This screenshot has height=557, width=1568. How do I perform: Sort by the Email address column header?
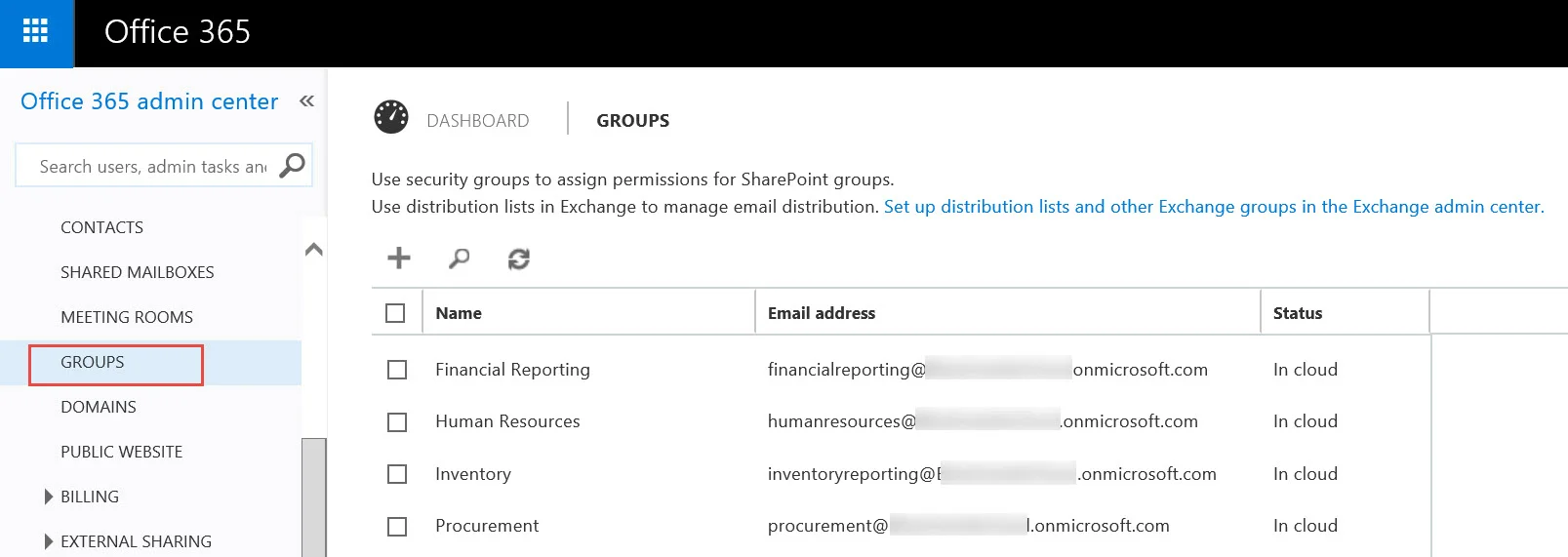click(822, 313)
